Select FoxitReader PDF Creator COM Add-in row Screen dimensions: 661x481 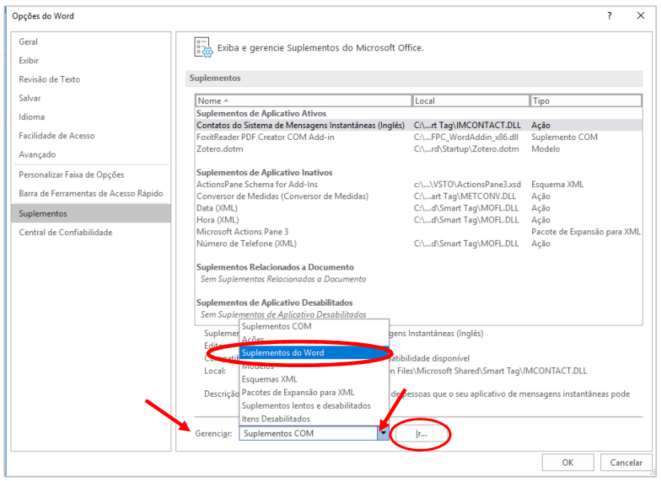click(419, 137)
